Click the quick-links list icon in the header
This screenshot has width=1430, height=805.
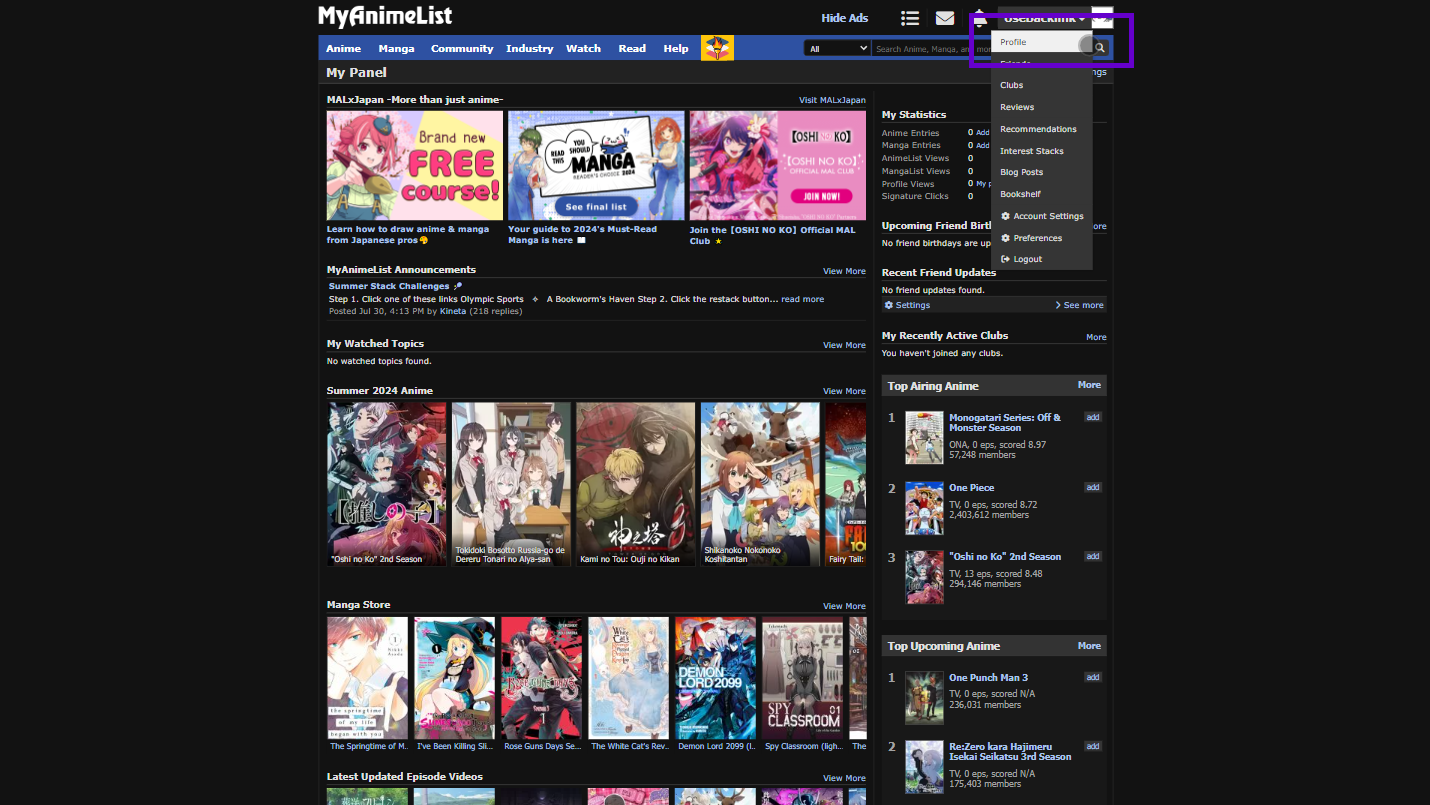909,18
